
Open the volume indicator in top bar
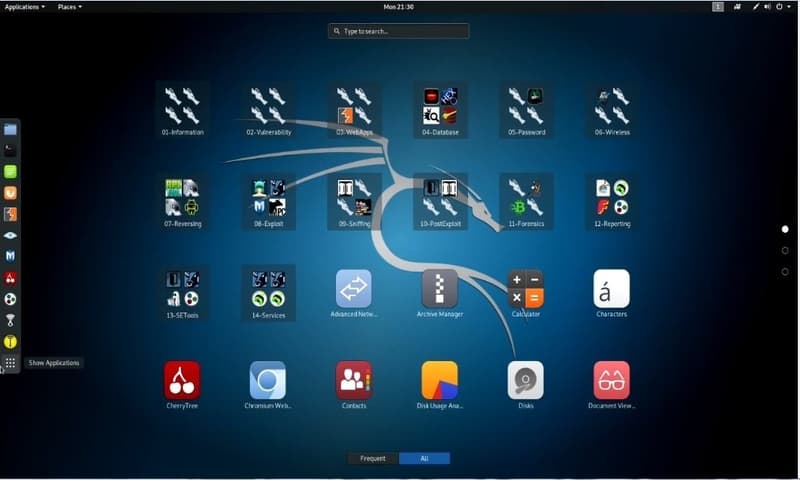point(767,7)
